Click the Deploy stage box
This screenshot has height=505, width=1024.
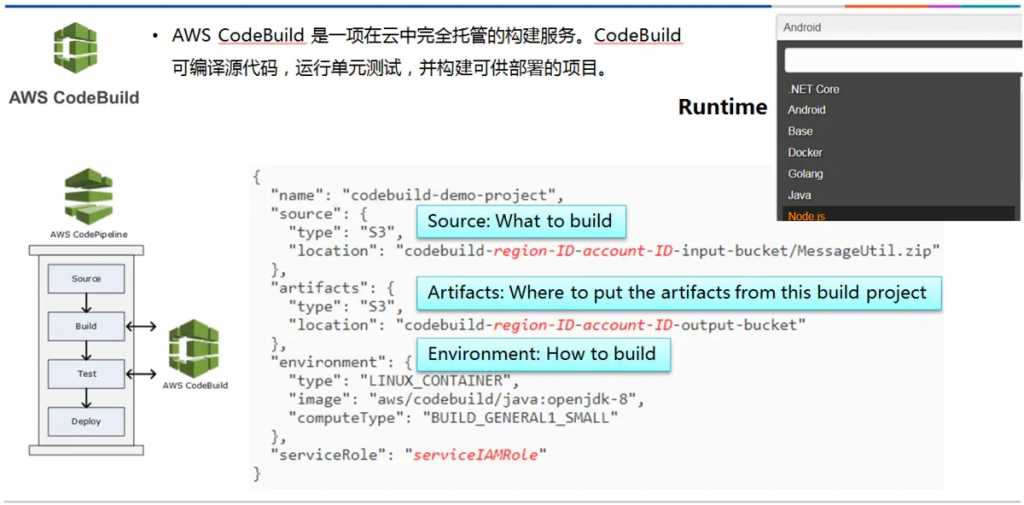click(x=86, y=421)
